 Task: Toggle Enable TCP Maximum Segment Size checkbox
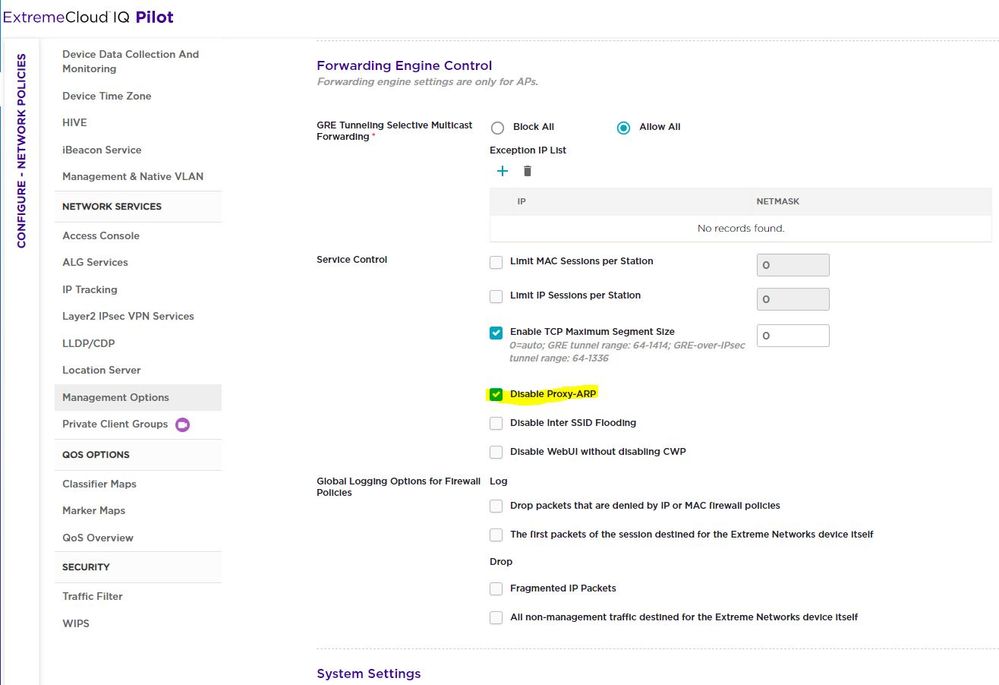[496, 333]
